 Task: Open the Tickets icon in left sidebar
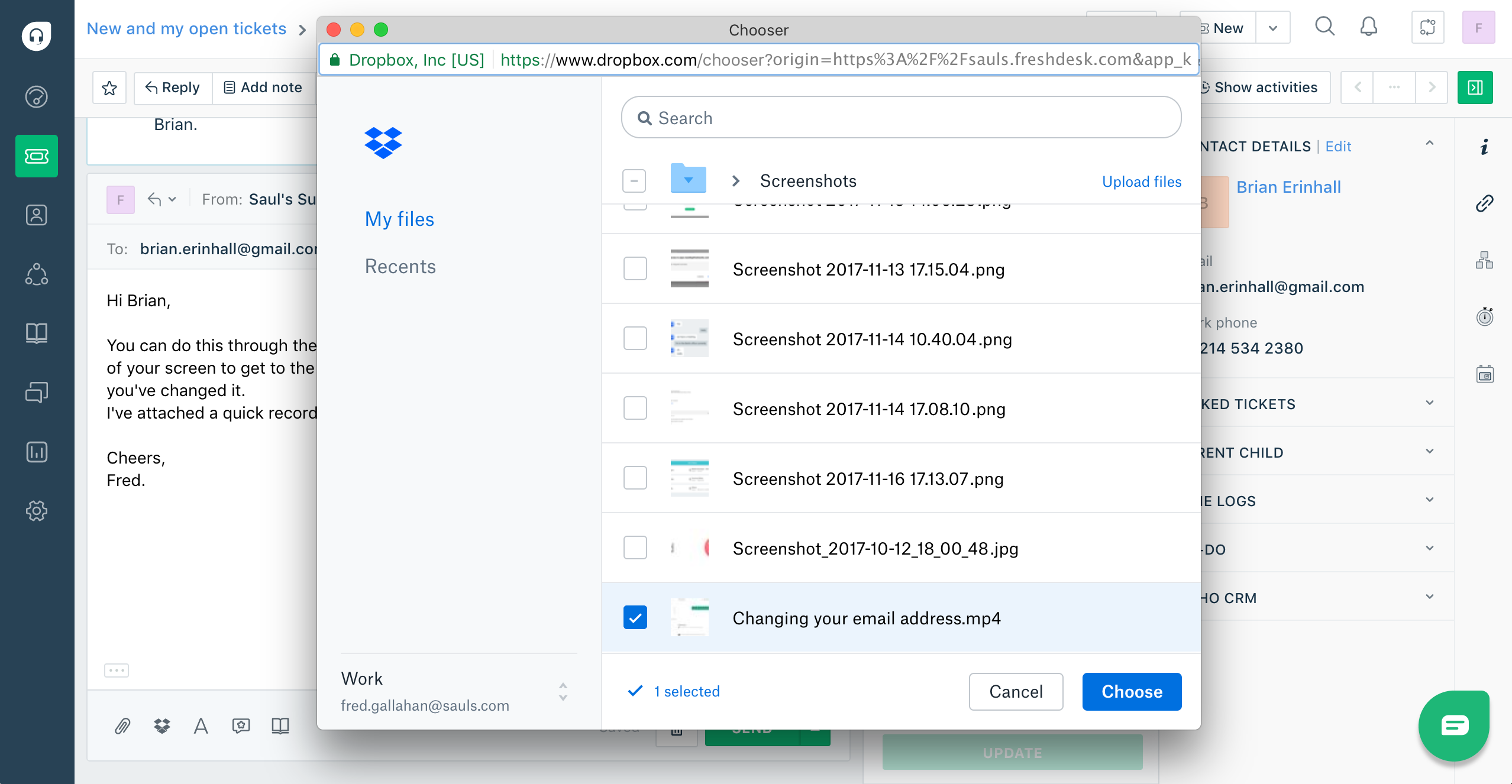point(37,156)
